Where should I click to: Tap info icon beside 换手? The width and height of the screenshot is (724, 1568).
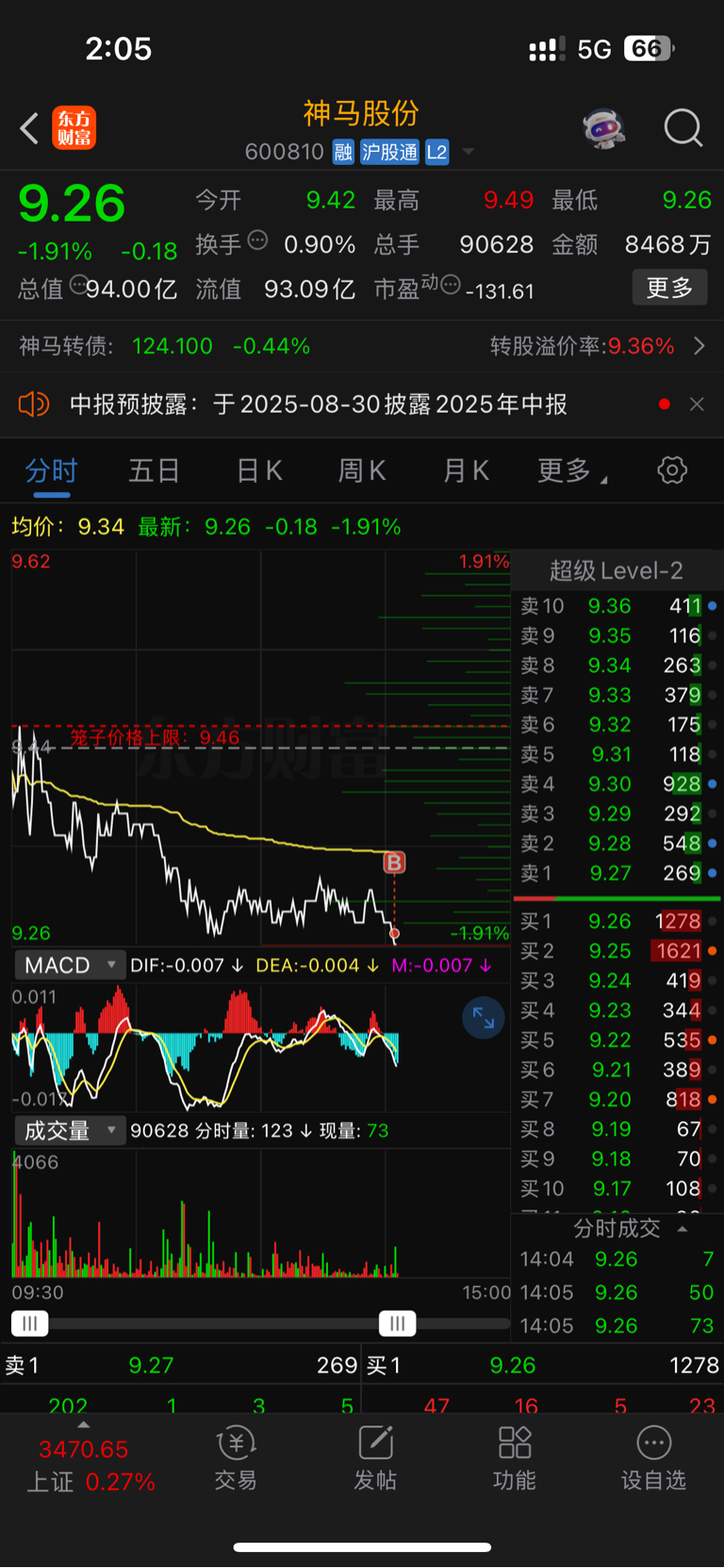(257, 239)
